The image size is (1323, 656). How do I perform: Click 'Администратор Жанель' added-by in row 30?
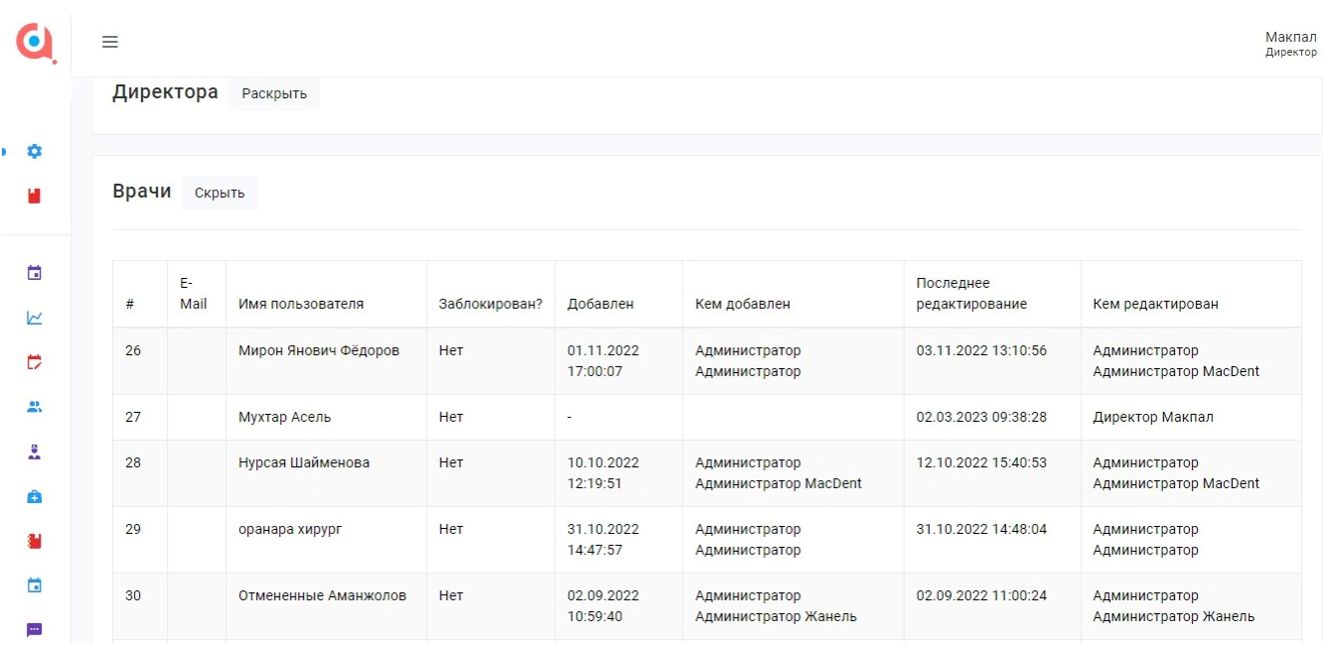click(x=776, y=617)
